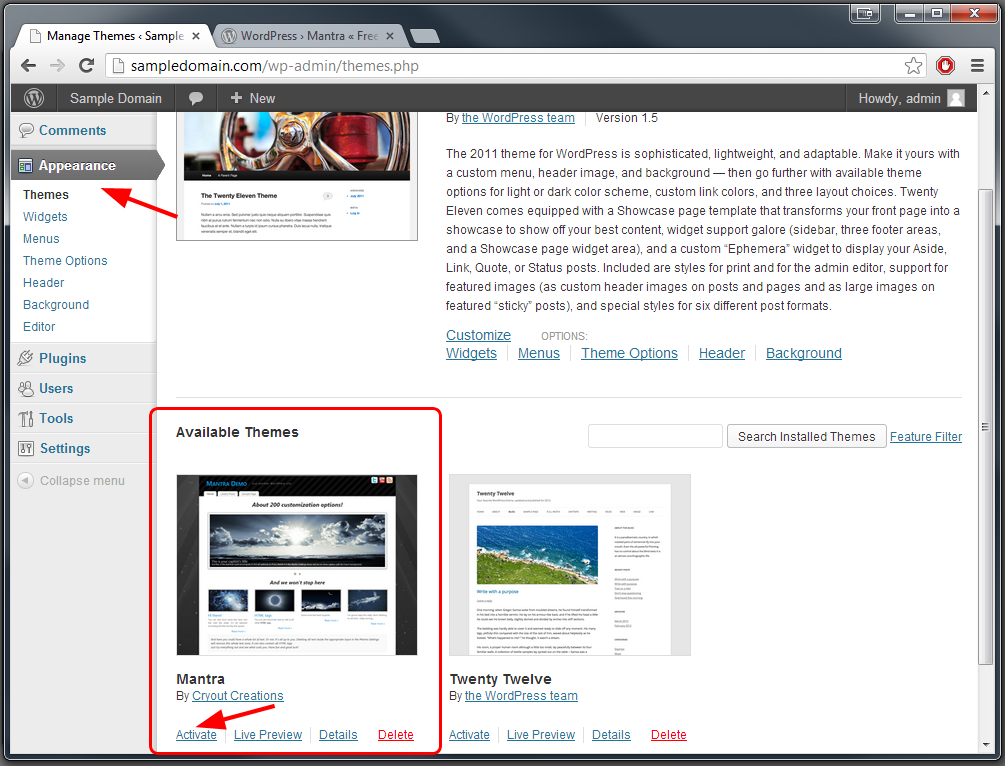This screenshot has width=1005, height=766.
Task: Click the Collapse menu arrow icon
Action: [26, 480]
